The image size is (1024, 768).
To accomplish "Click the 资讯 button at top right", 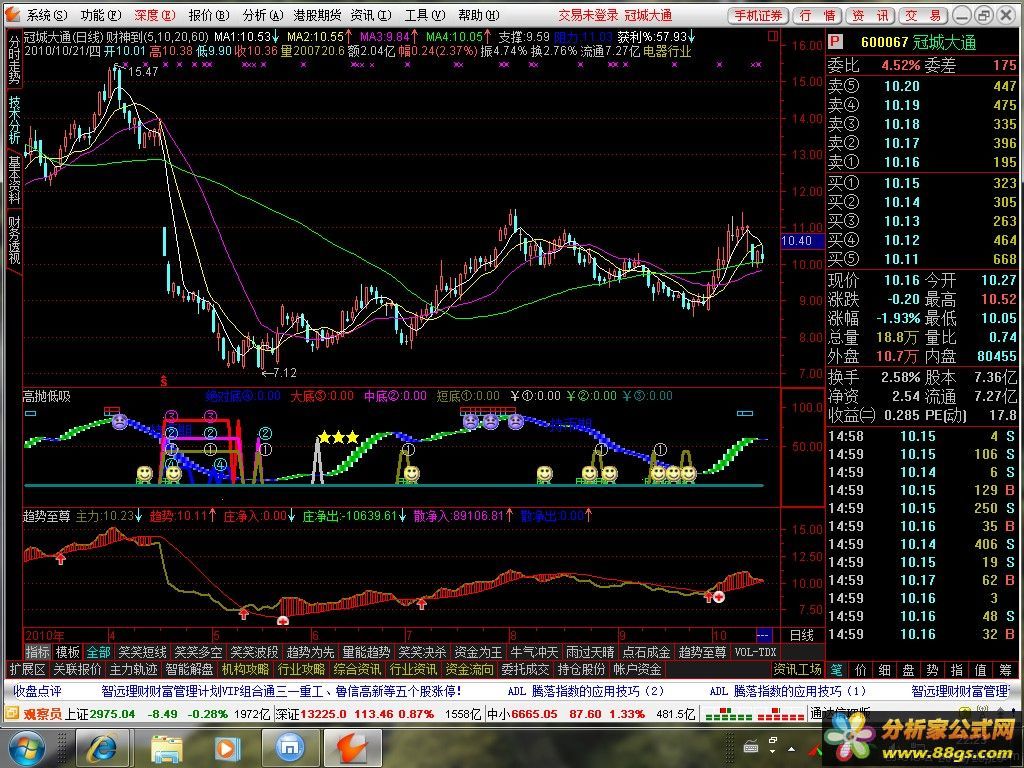I will point(871,15).
